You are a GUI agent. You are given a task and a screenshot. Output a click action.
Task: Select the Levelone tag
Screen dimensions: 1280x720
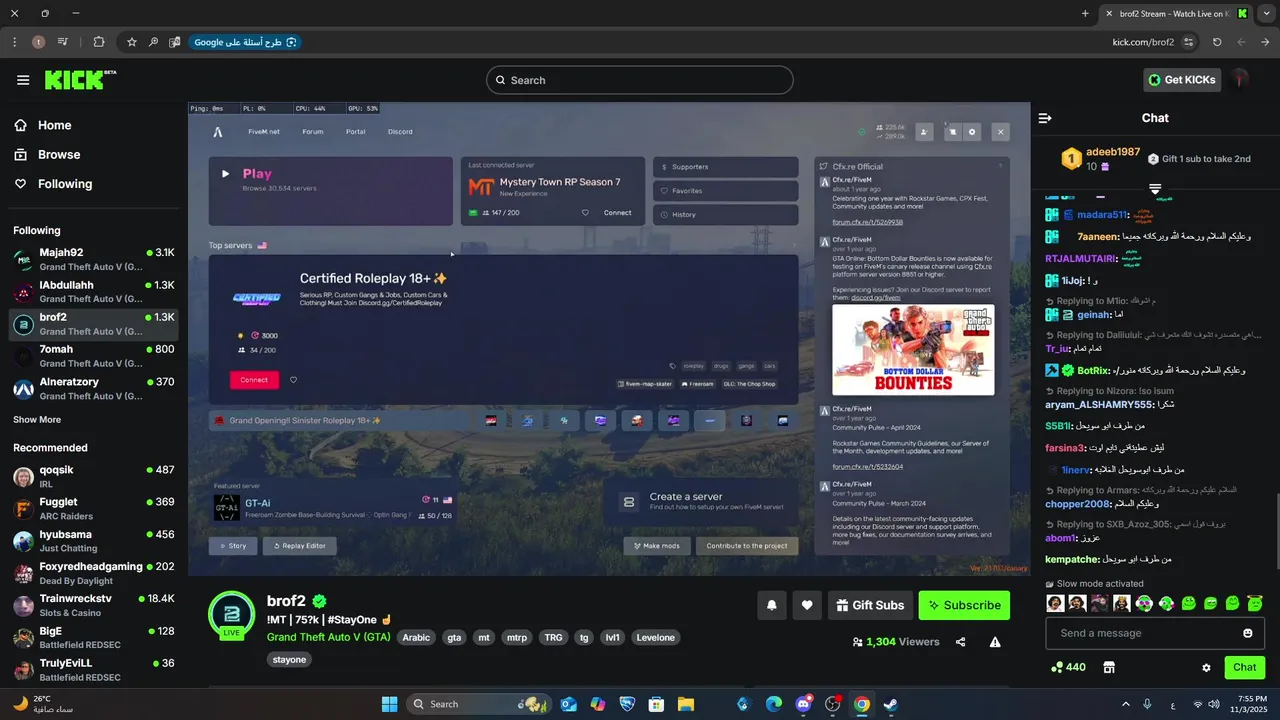tap(656, 637)
